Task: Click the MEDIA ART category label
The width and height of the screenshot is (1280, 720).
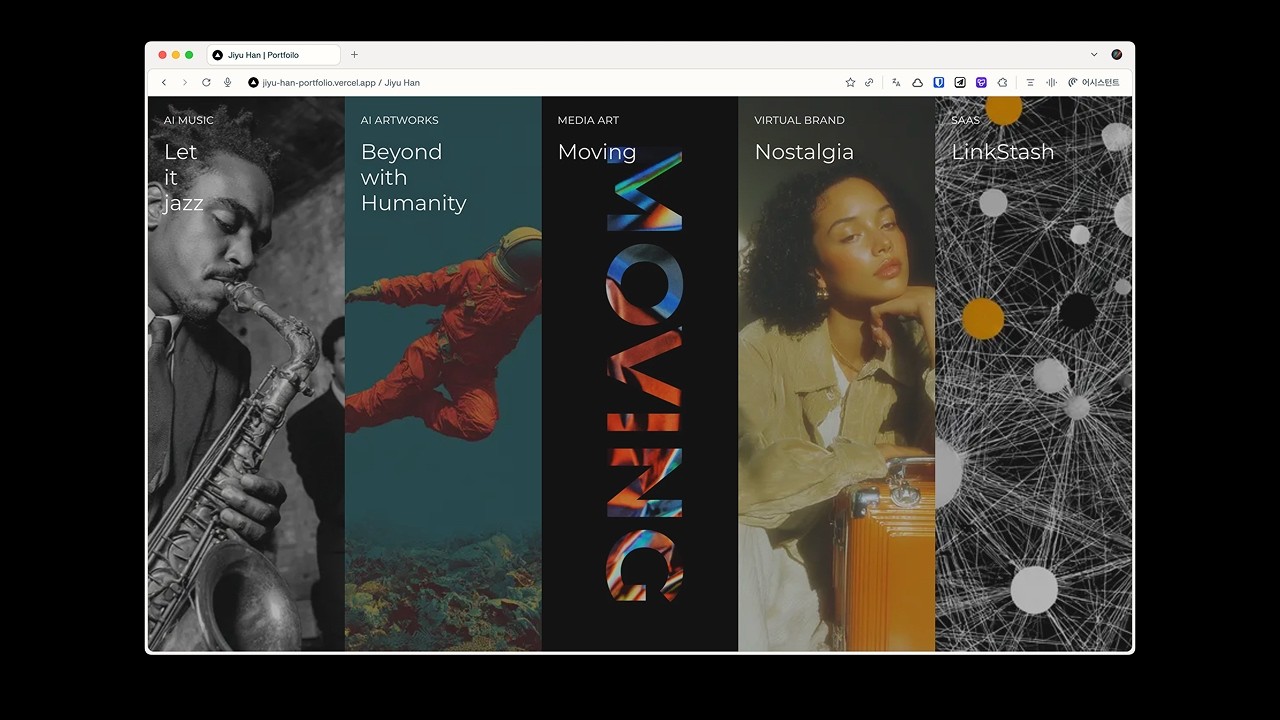Action: (588, 120)
